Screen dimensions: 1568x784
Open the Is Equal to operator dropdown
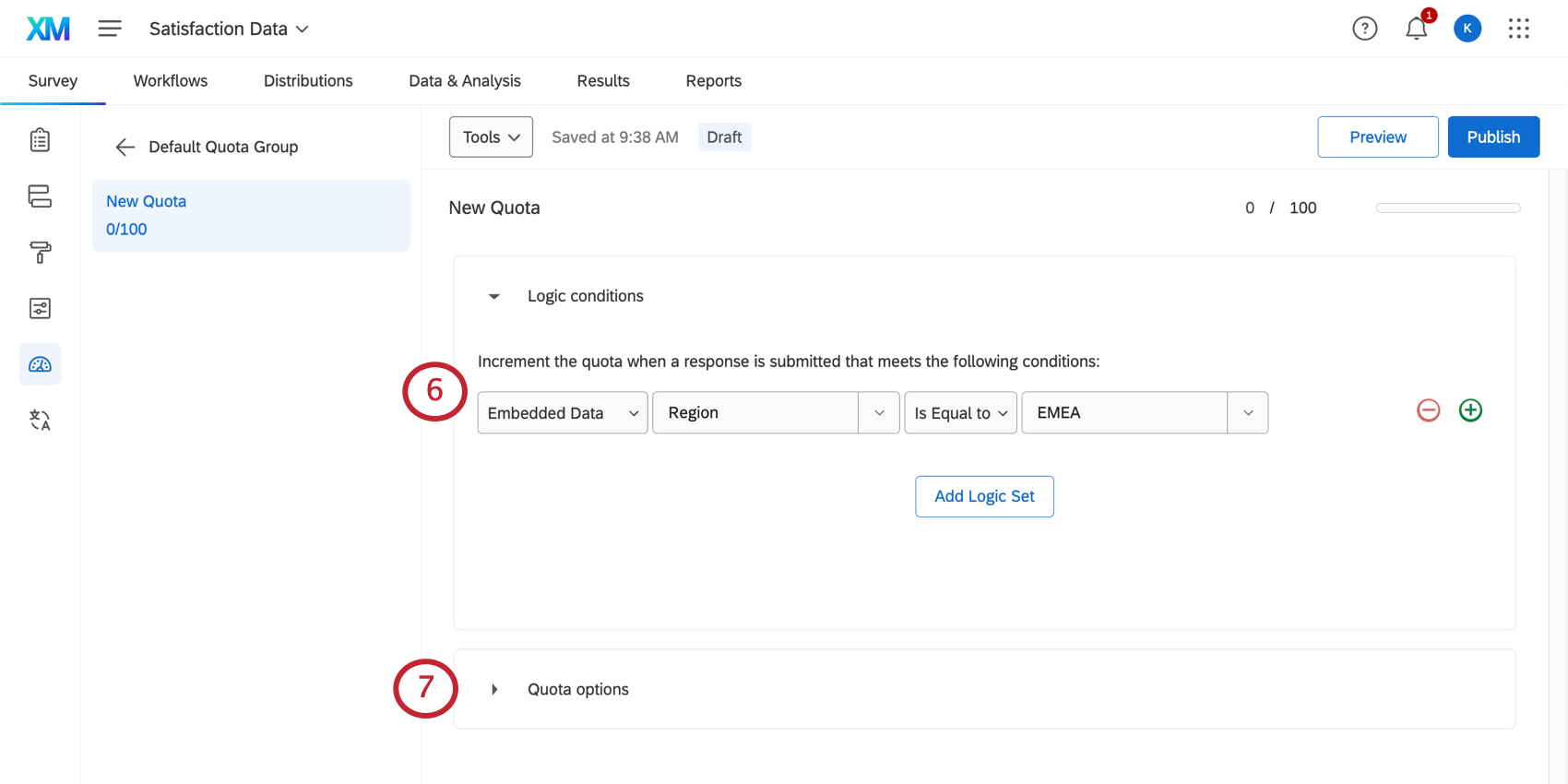960,413
